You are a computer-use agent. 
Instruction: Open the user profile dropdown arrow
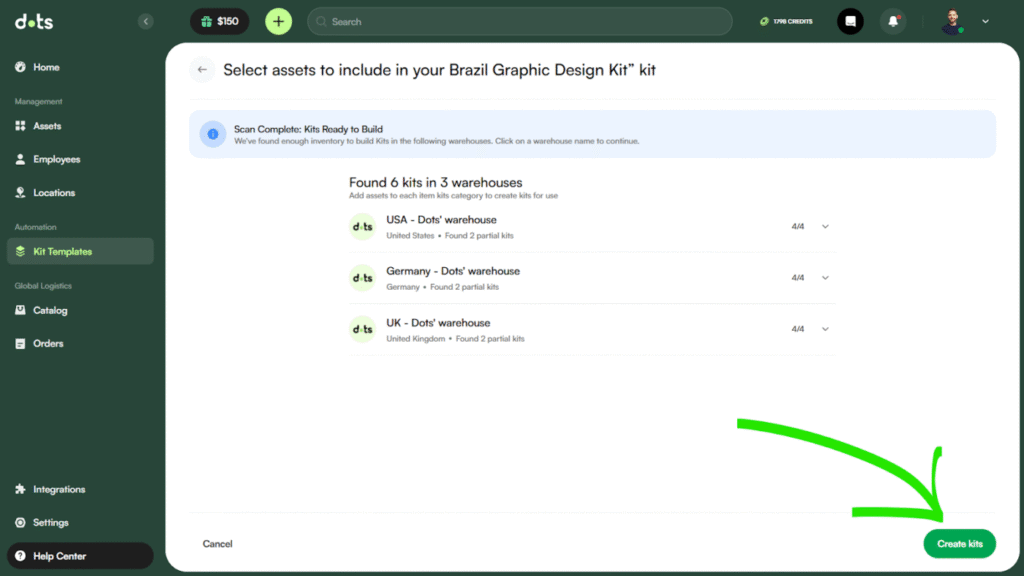(985, 21)
